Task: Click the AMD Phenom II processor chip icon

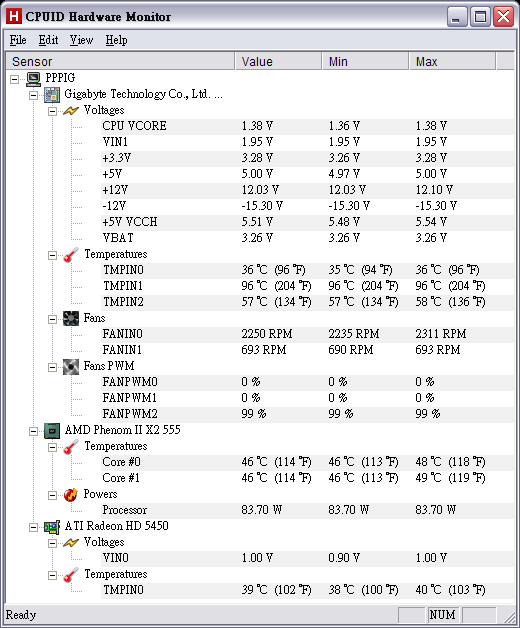Action: click(x=52, y=431)
